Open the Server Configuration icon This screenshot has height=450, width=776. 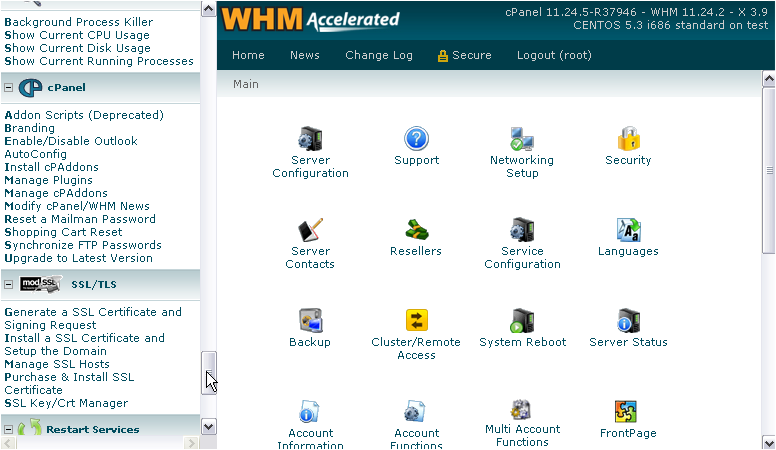[310, 139]
